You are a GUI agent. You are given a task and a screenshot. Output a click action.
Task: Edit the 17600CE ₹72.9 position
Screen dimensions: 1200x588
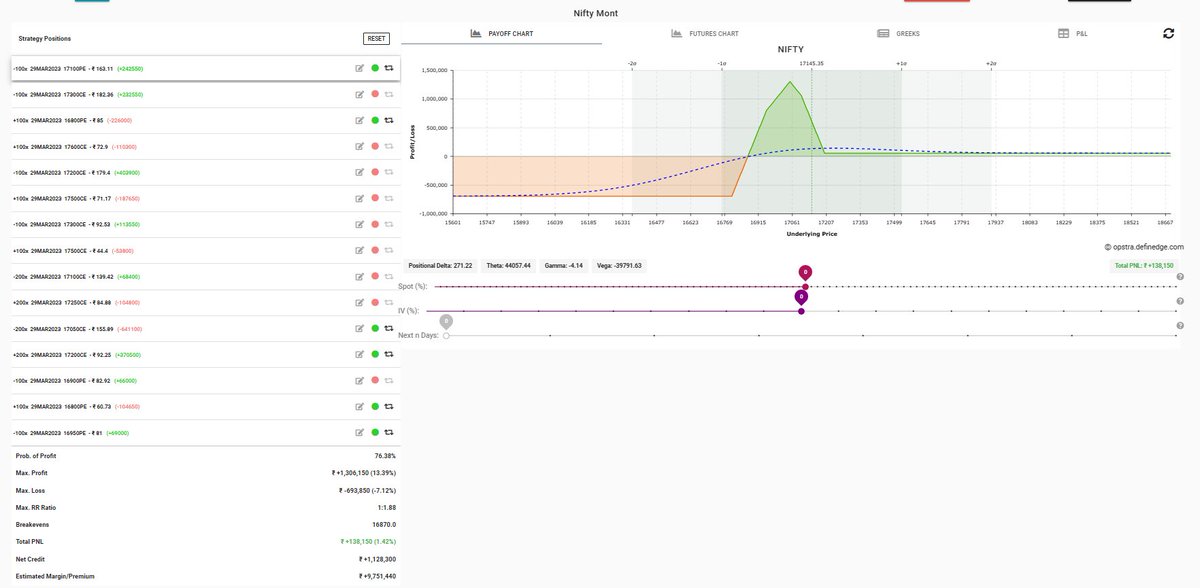[359, 146]
